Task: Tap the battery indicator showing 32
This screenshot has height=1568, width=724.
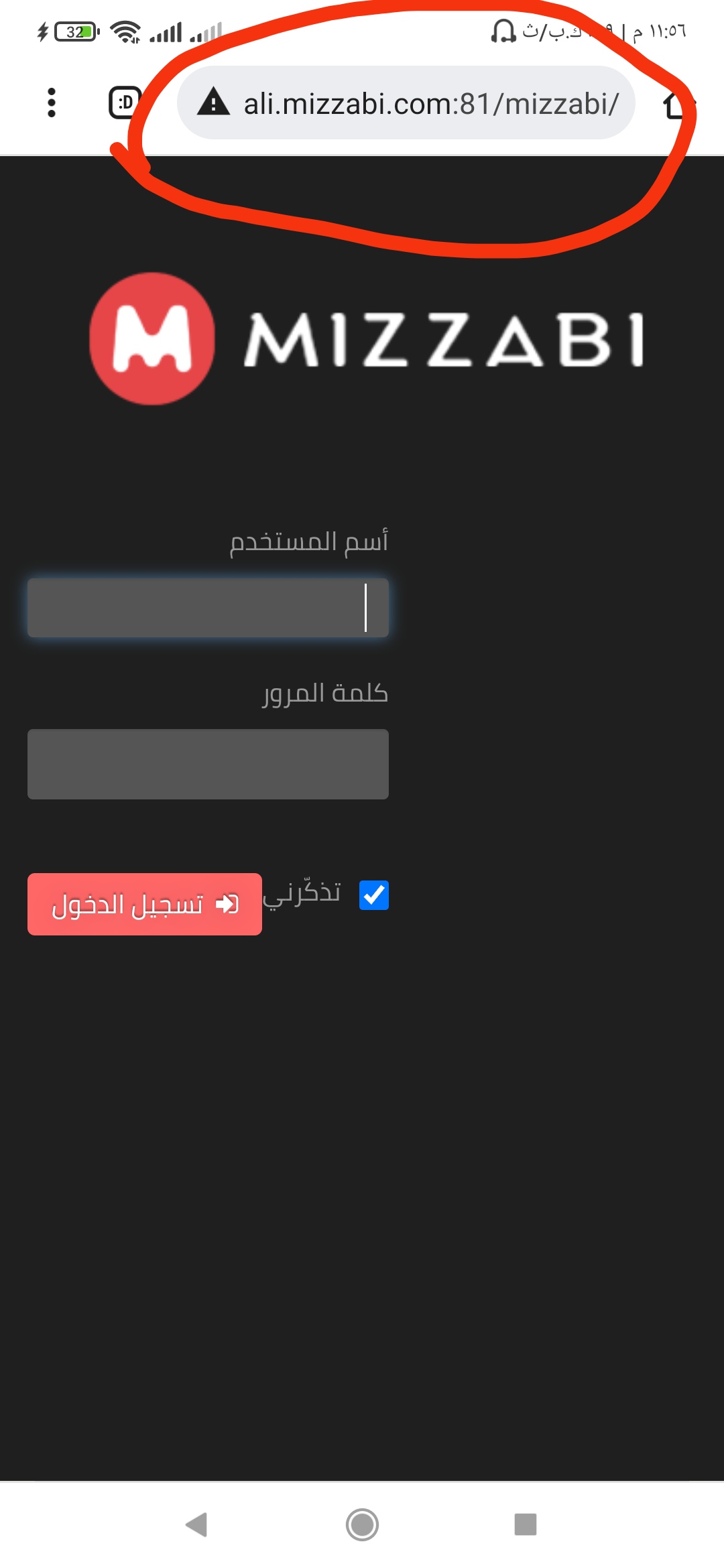Action: pyautogui.click(x=77, y=31)
